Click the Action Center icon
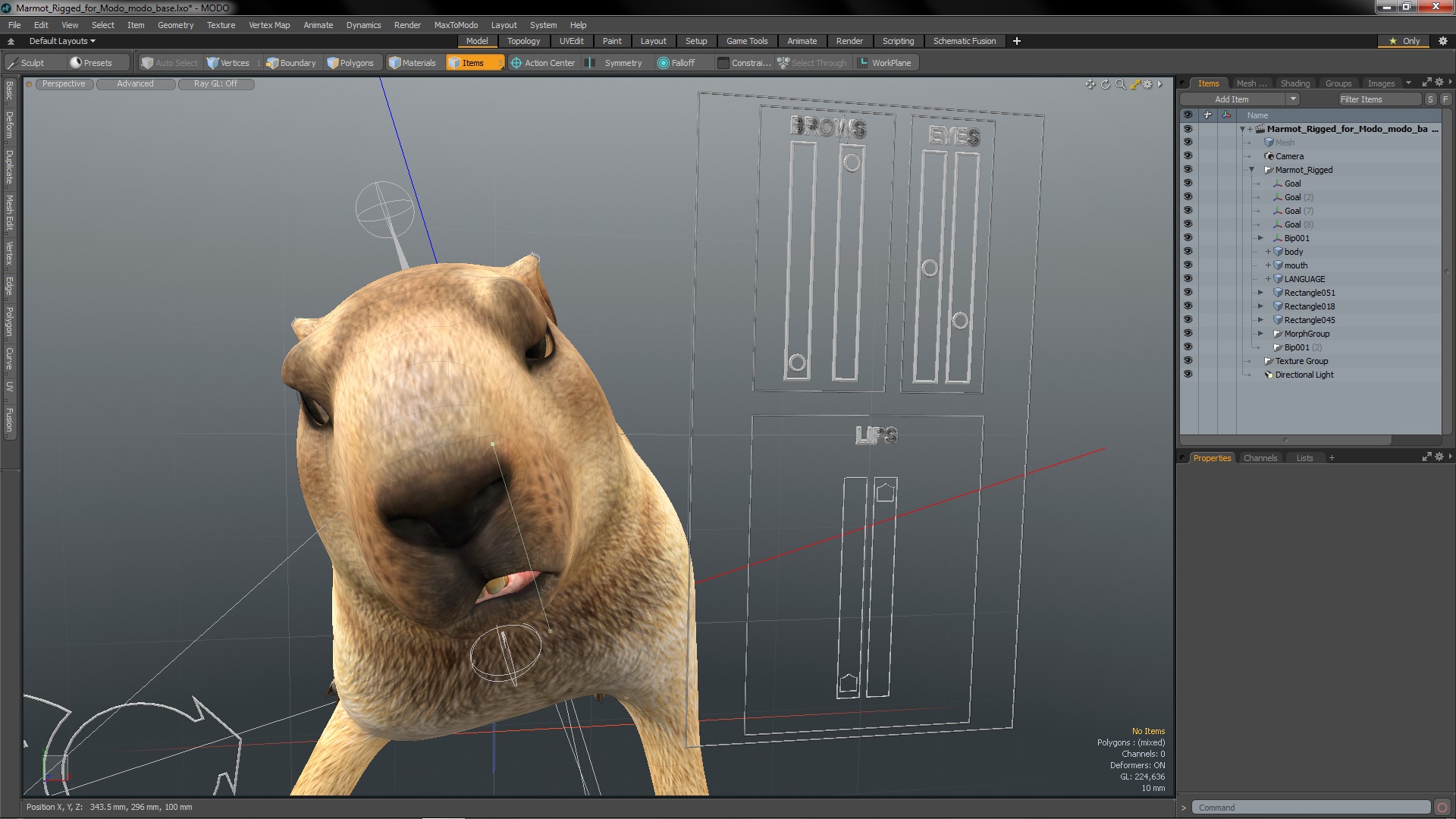Viewport: 1456px width, 819px height. (516, 63)
